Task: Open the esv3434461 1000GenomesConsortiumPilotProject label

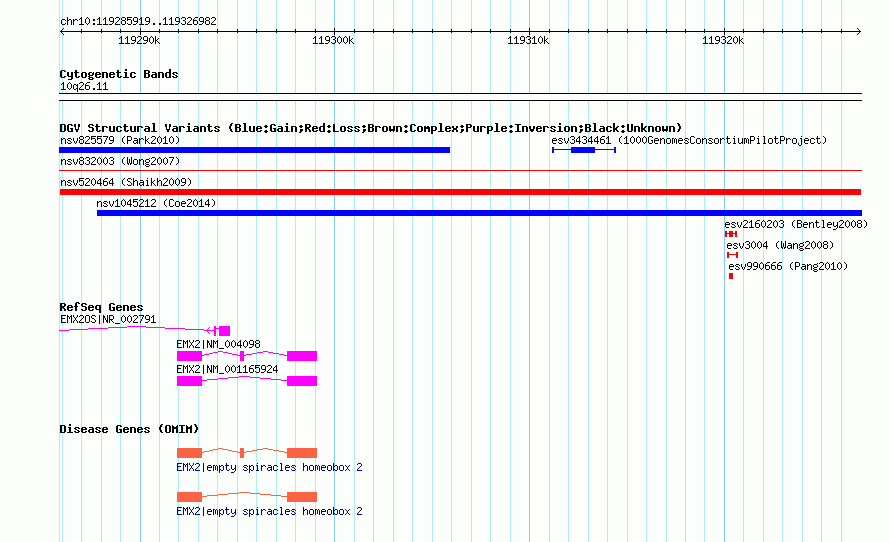Action: click(x=689, y=140)
